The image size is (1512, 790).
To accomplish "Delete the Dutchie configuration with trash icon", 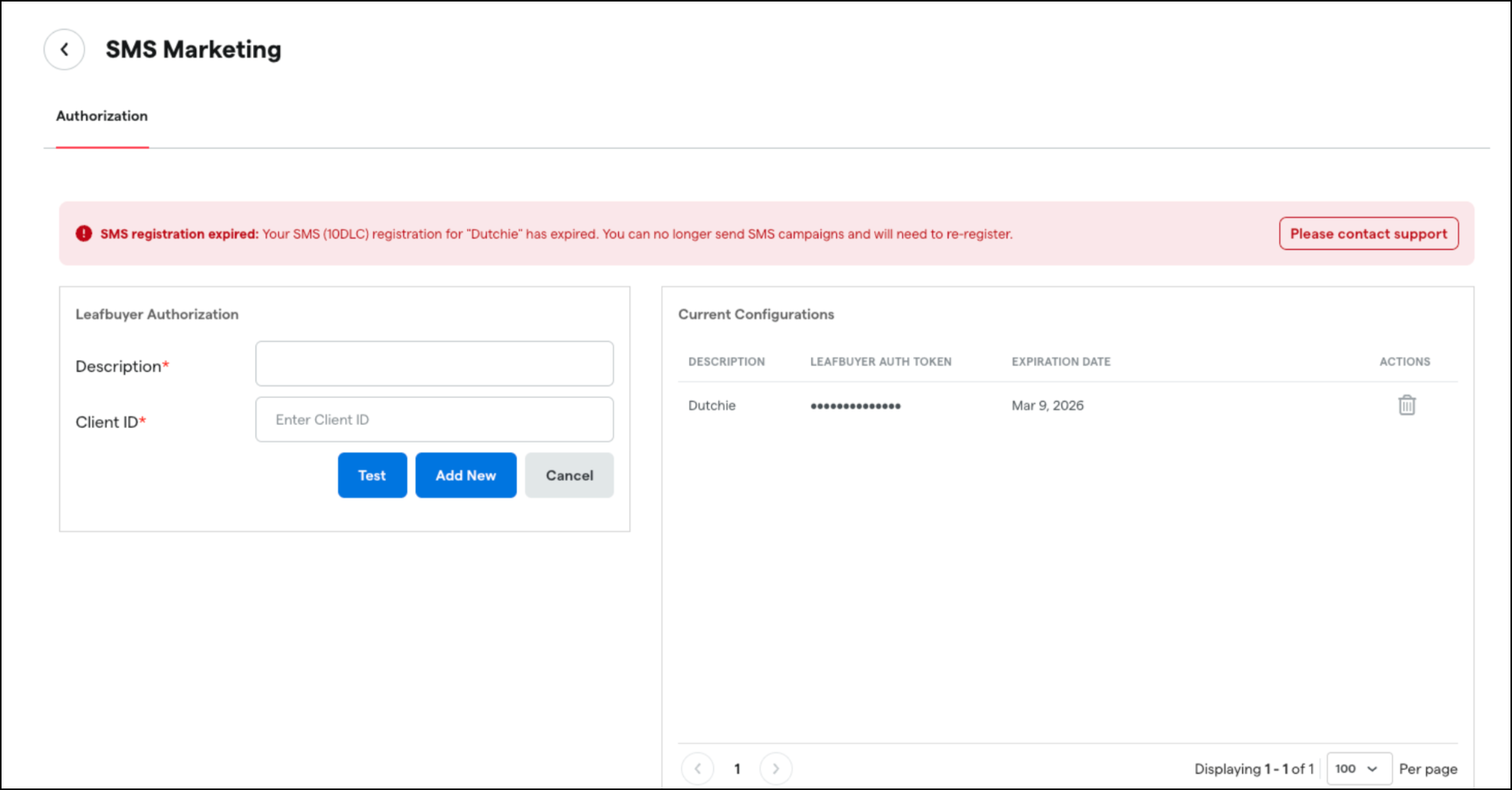I will (x=1406, y=405).
